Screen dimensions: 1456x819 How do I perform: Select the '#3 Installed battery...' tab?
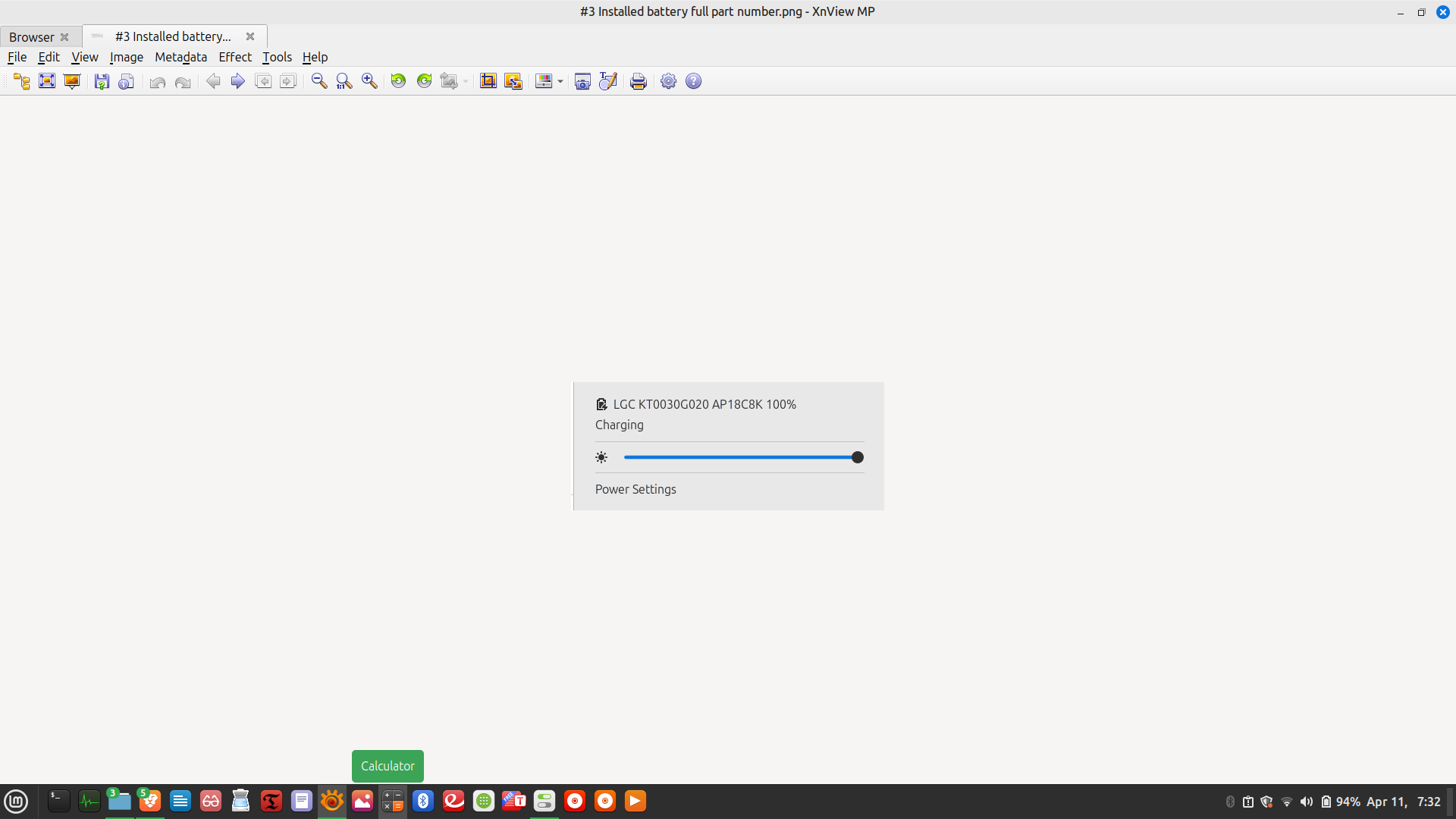point(173,36)
